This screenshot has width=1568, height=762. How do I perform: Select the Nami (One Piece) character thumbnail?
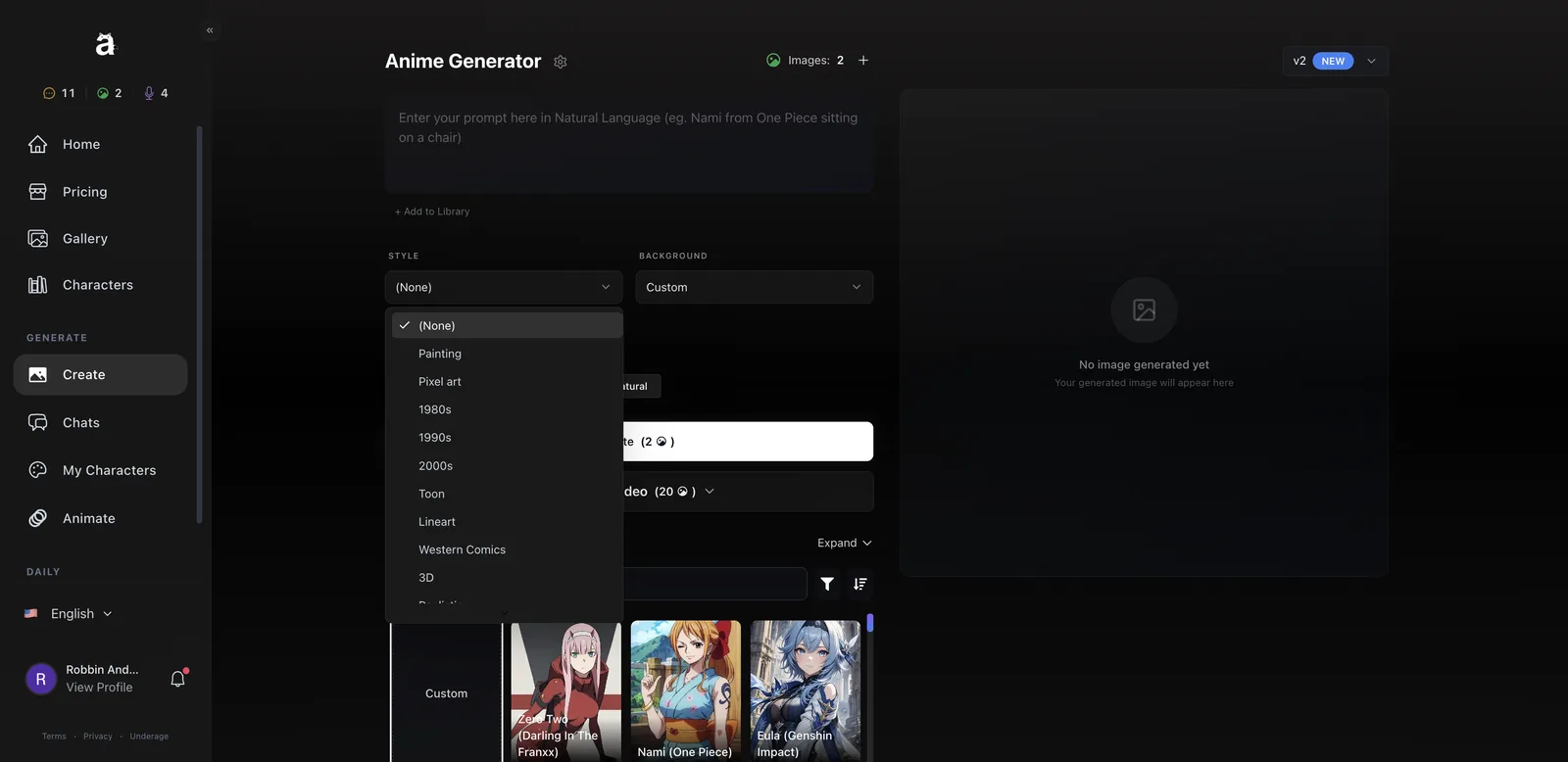coord(686,691)
